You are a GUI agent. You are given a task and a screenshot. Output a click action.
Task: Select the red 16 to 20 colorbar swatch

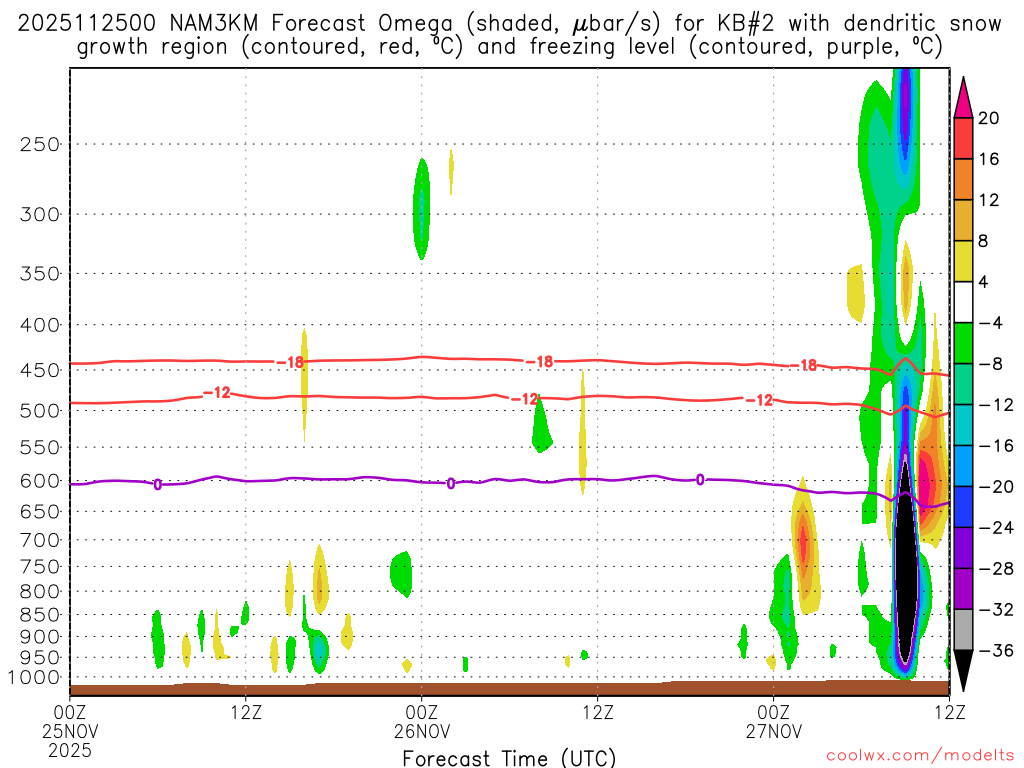coord(963,138)
